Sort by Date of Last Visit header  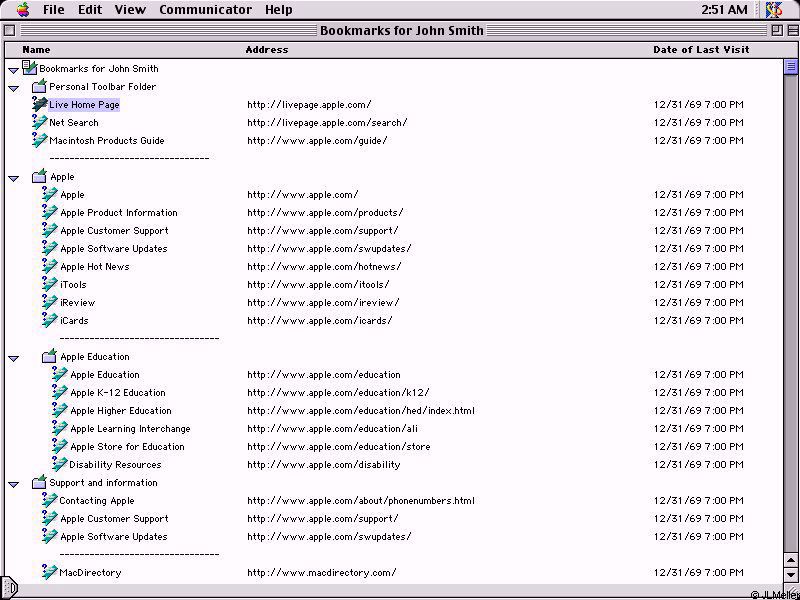pyautogui.click(x=701, y=49)
